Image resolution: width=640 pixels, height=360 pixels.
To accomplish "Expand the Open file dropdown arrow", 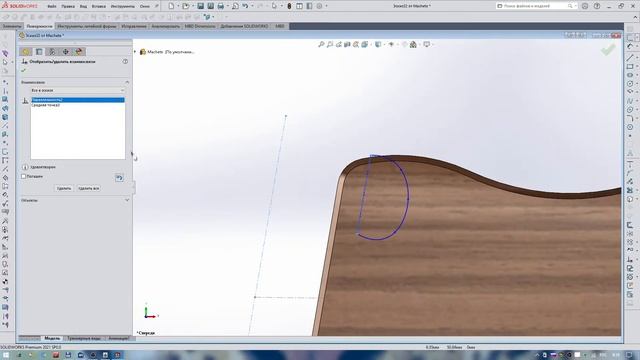I will (192, 6).
